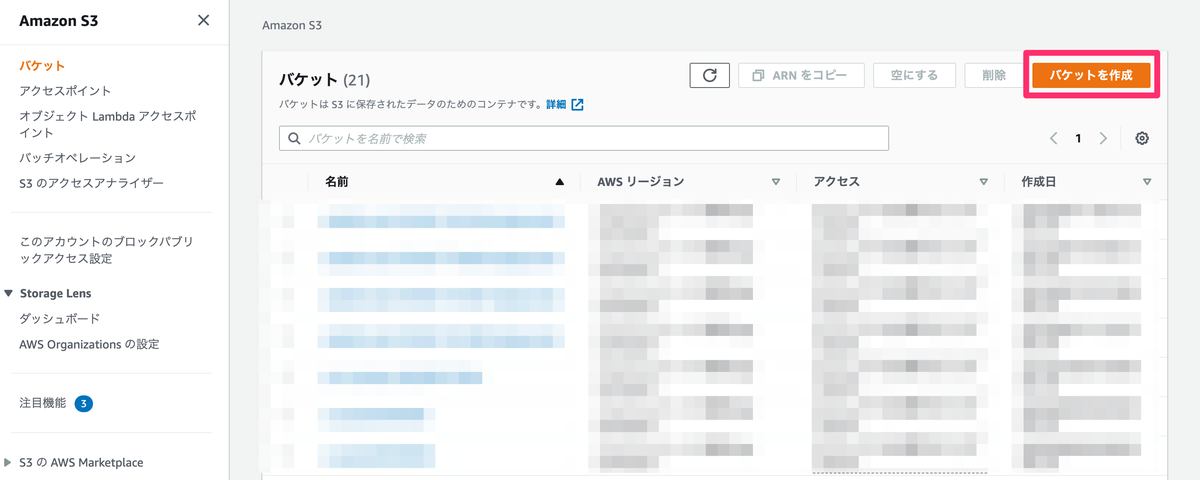Open 注目機能 in sidebar
Viewport: 1200px width, 480px height.
[42, 403]
